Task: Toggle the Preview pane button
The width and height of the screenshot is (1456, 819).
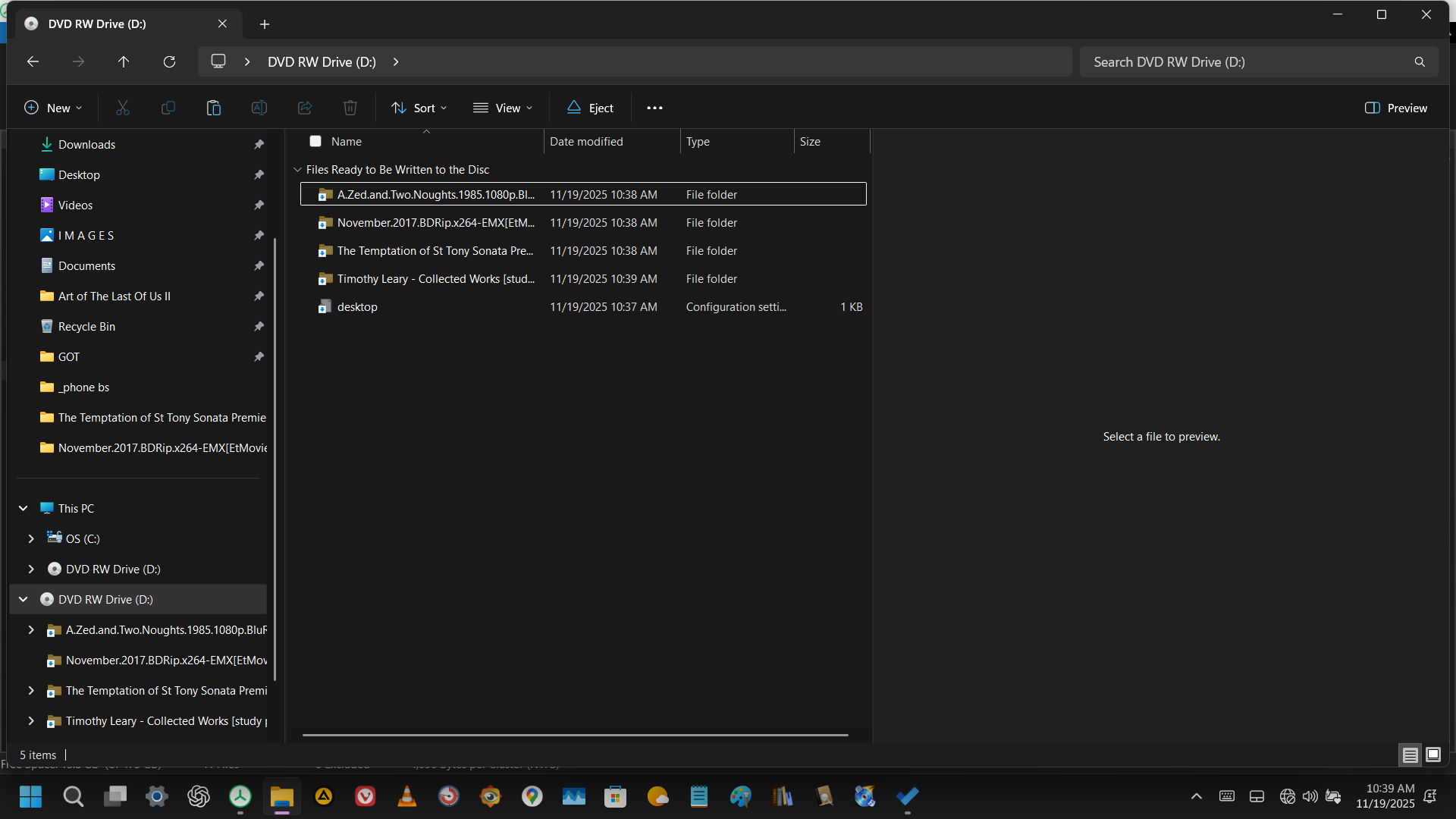Action: pos(1395,108)
